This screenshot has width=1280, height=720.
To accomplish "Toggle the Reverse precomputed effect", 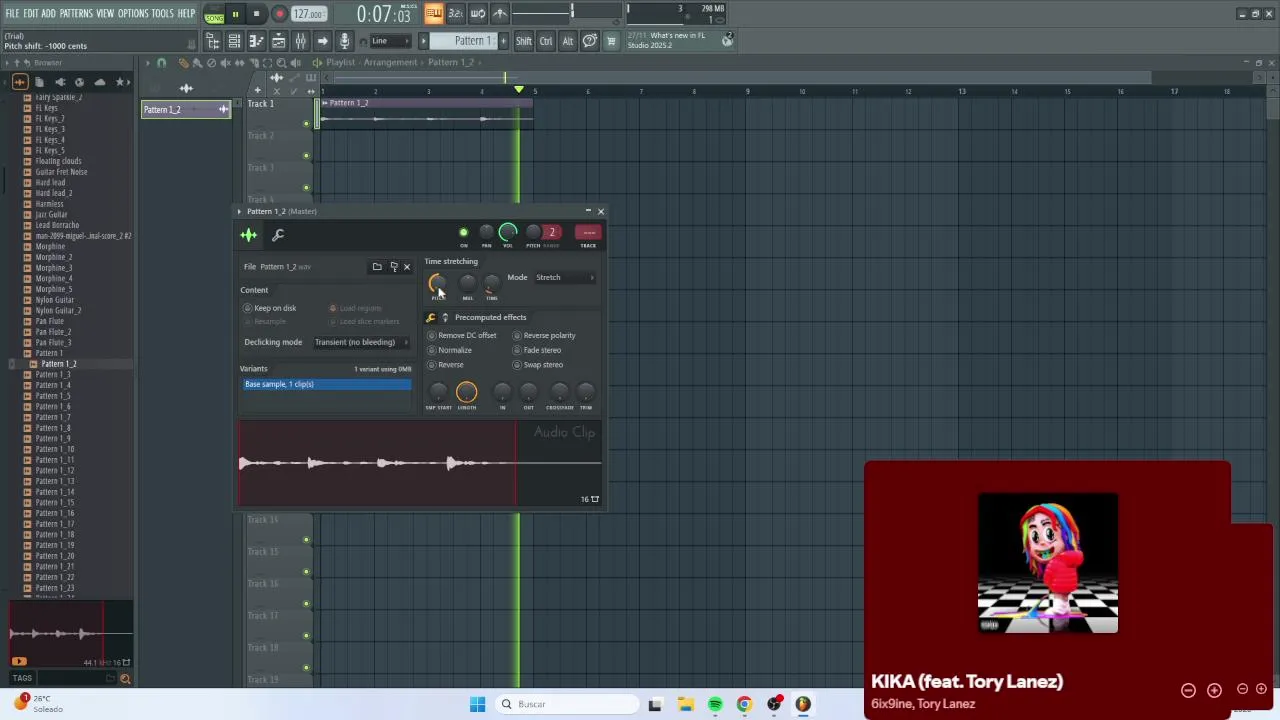I will coord(446,364).
